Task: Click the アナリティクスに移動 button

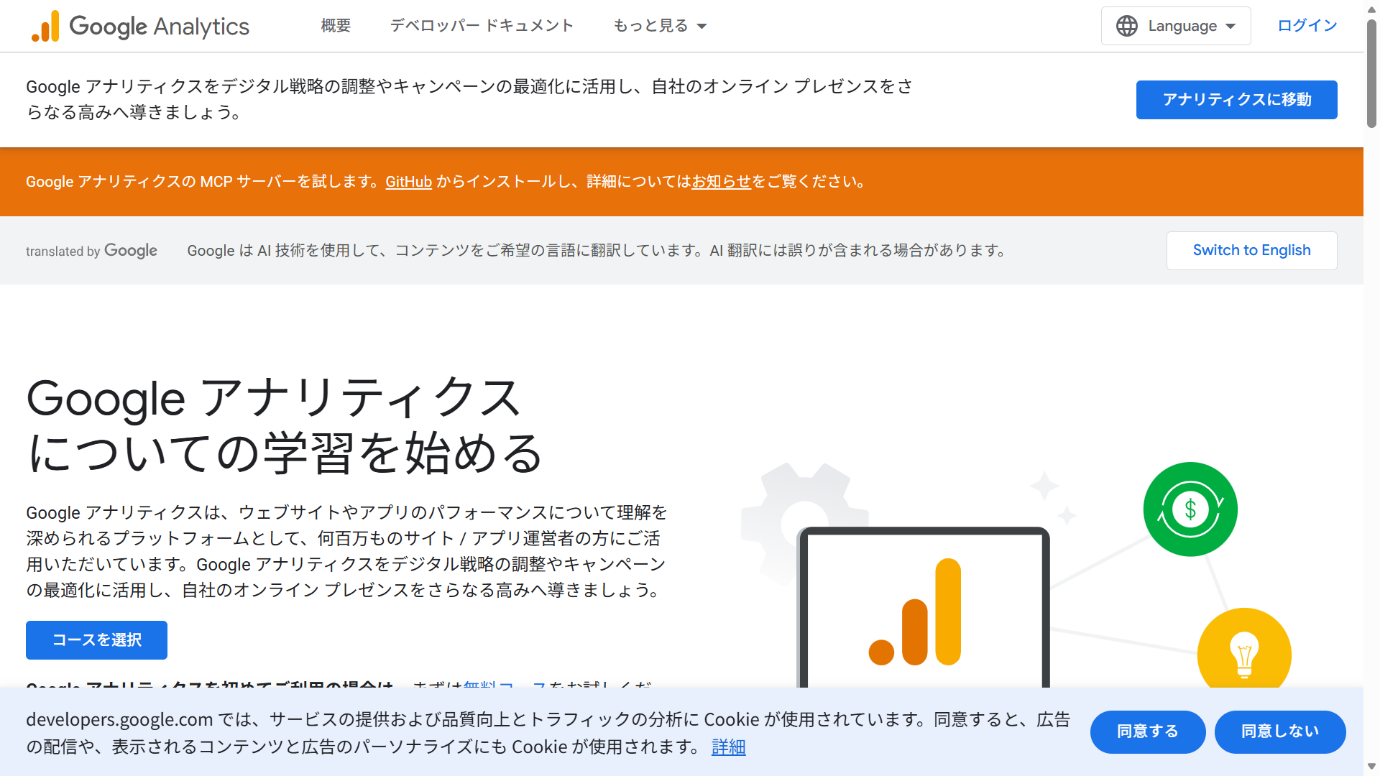Action: [1236, 100]
